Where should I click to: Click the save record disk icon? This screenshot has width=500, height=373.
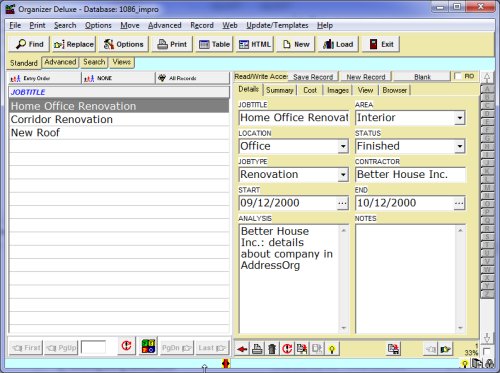pos(394,349)
